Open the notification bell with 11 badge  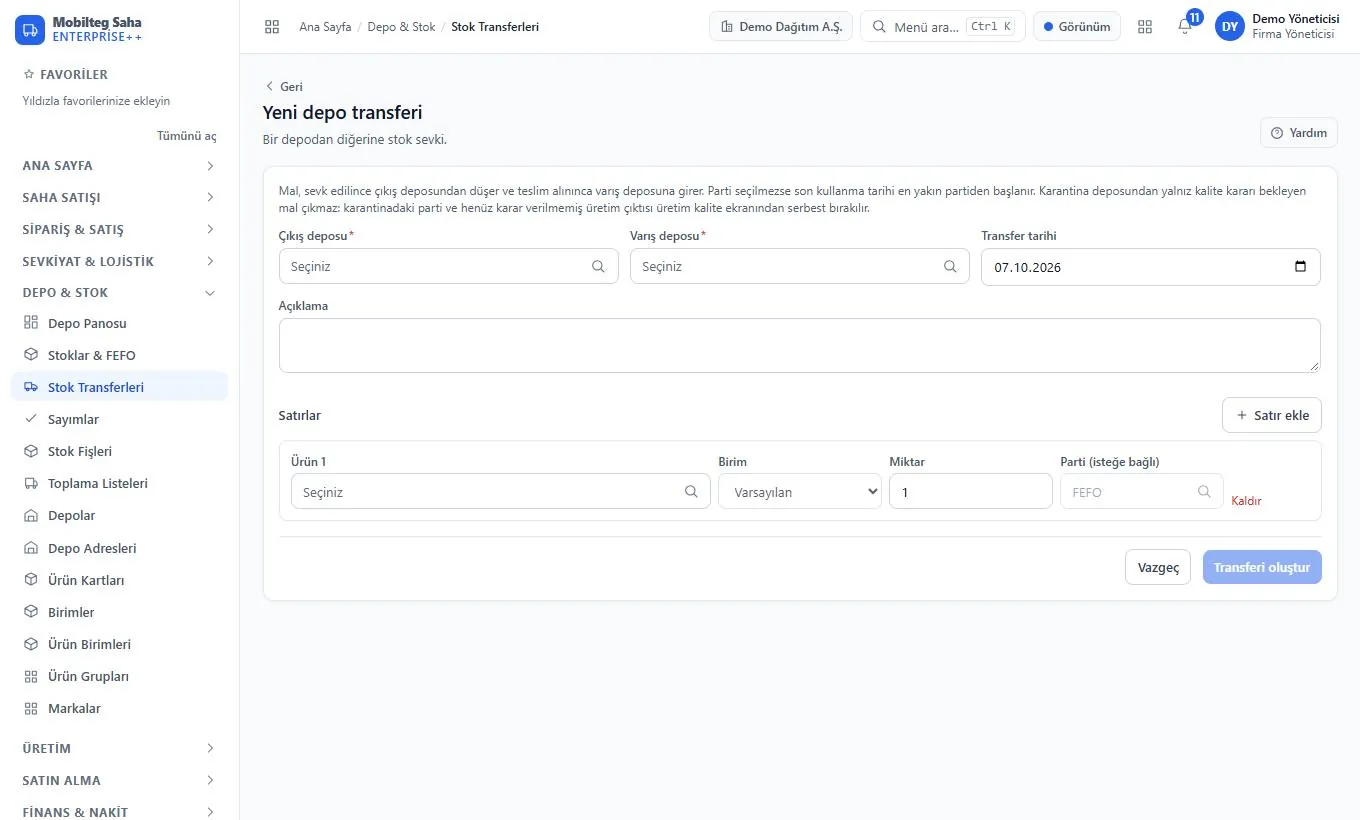[1185, 27]
